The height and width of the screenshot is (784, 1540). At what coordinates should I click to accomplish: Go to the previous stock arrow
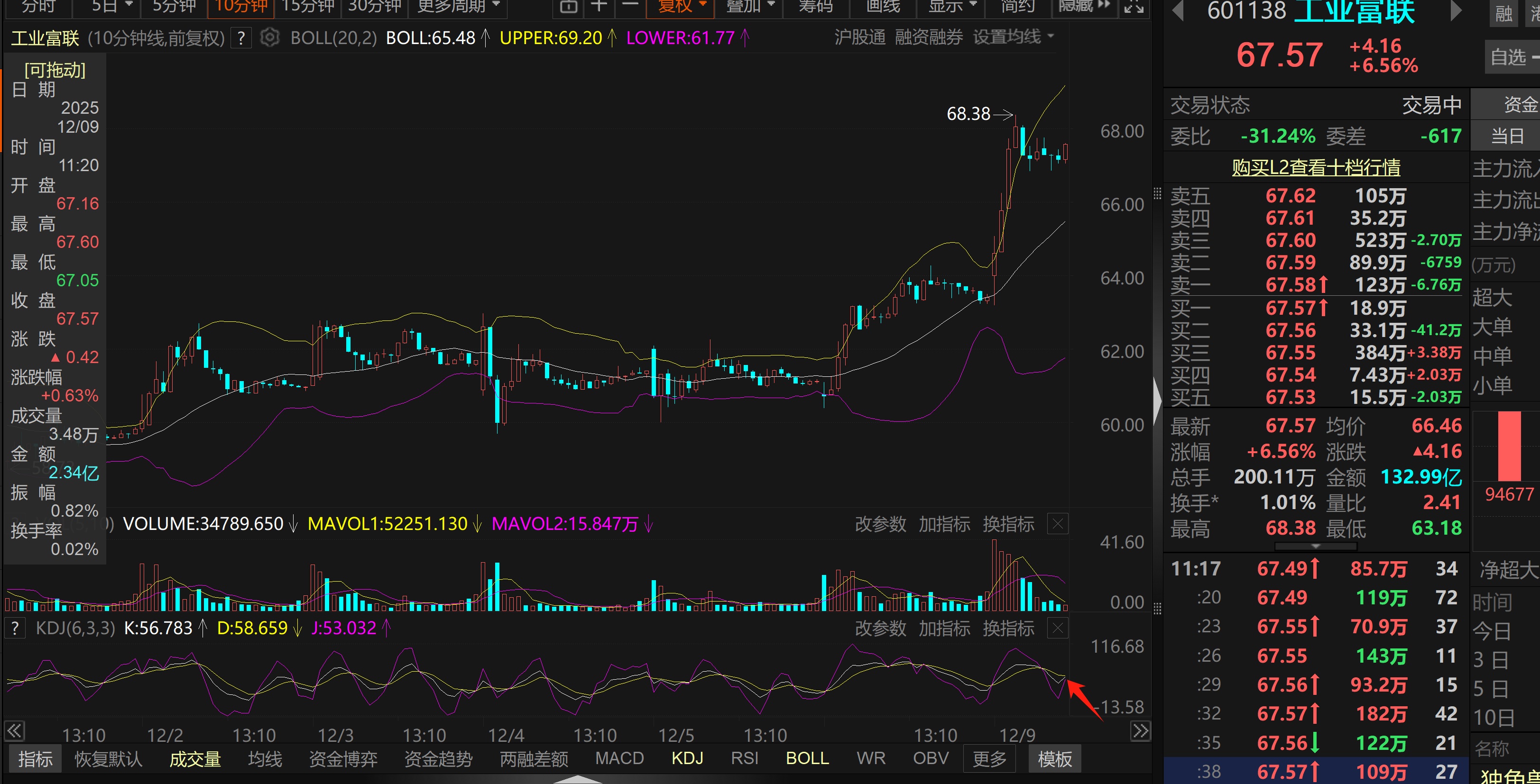click(1178, 11)
